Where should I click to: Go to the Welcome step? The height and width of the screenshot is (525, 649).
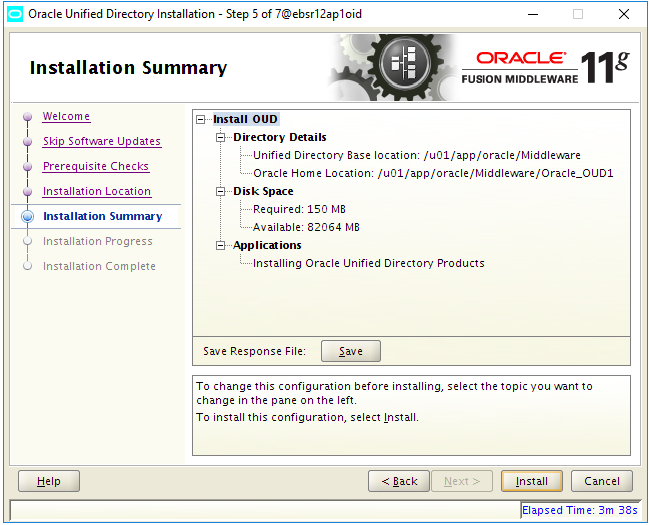66,116
